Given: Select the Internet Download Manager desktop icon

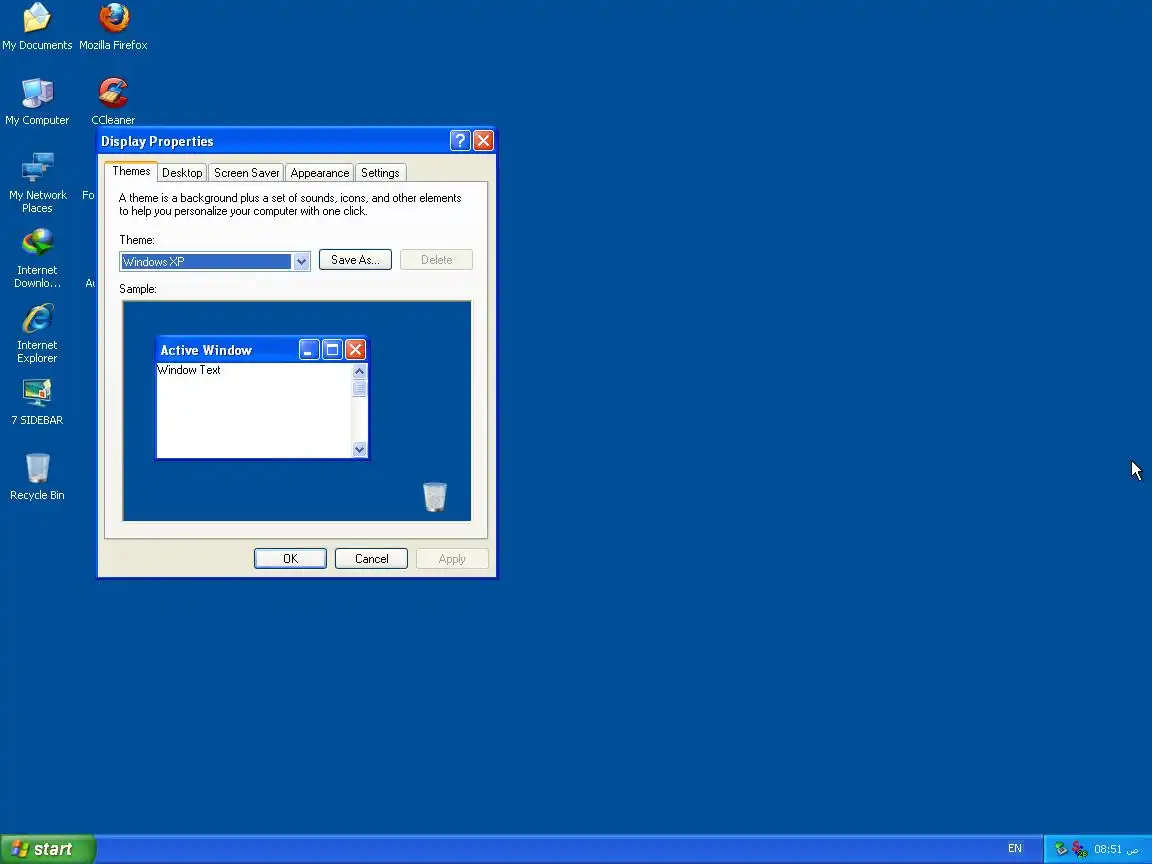Looking at the screenshot, I should click(37, 257).
